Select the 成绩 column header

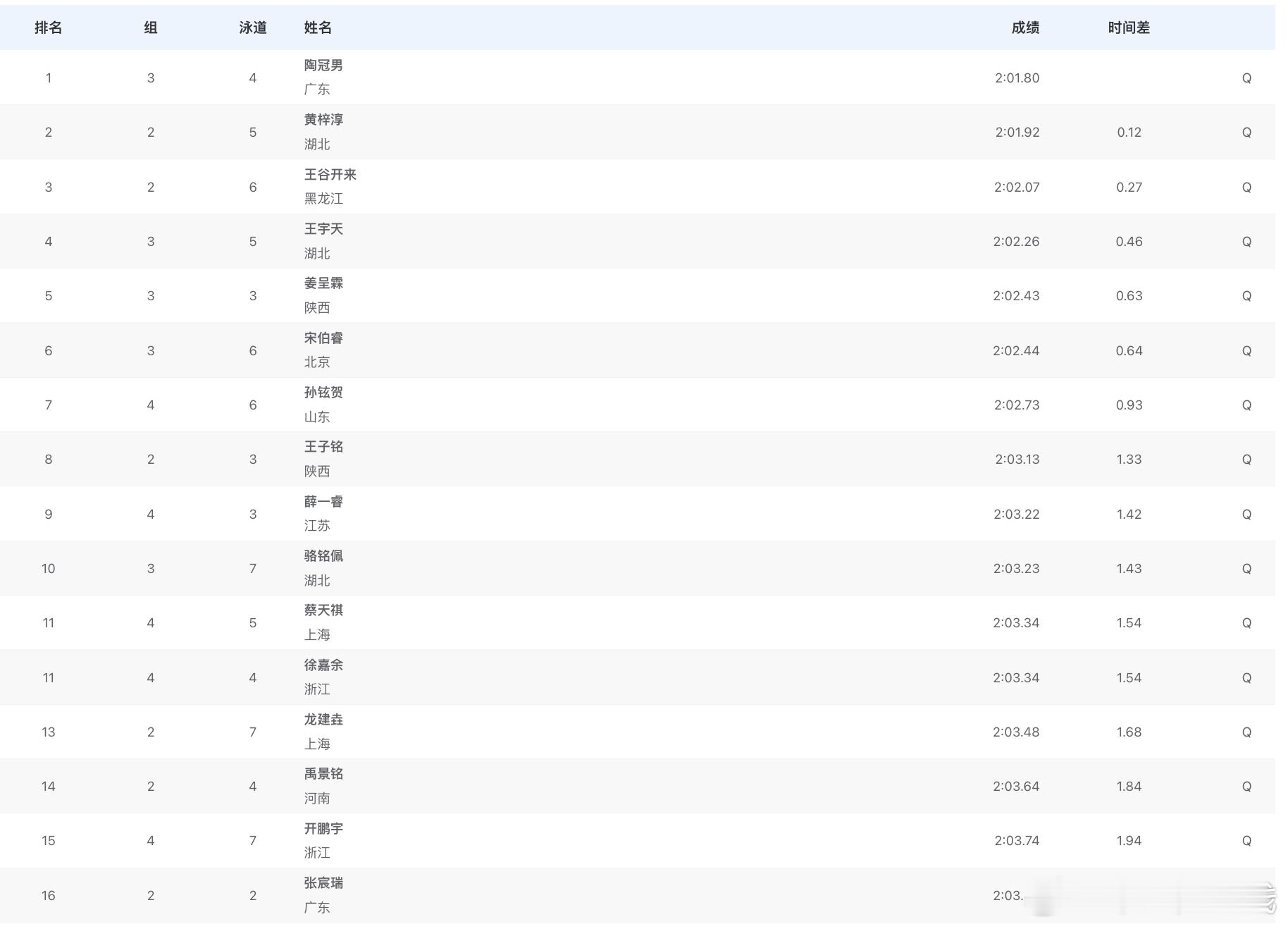tap(1025, 27)
